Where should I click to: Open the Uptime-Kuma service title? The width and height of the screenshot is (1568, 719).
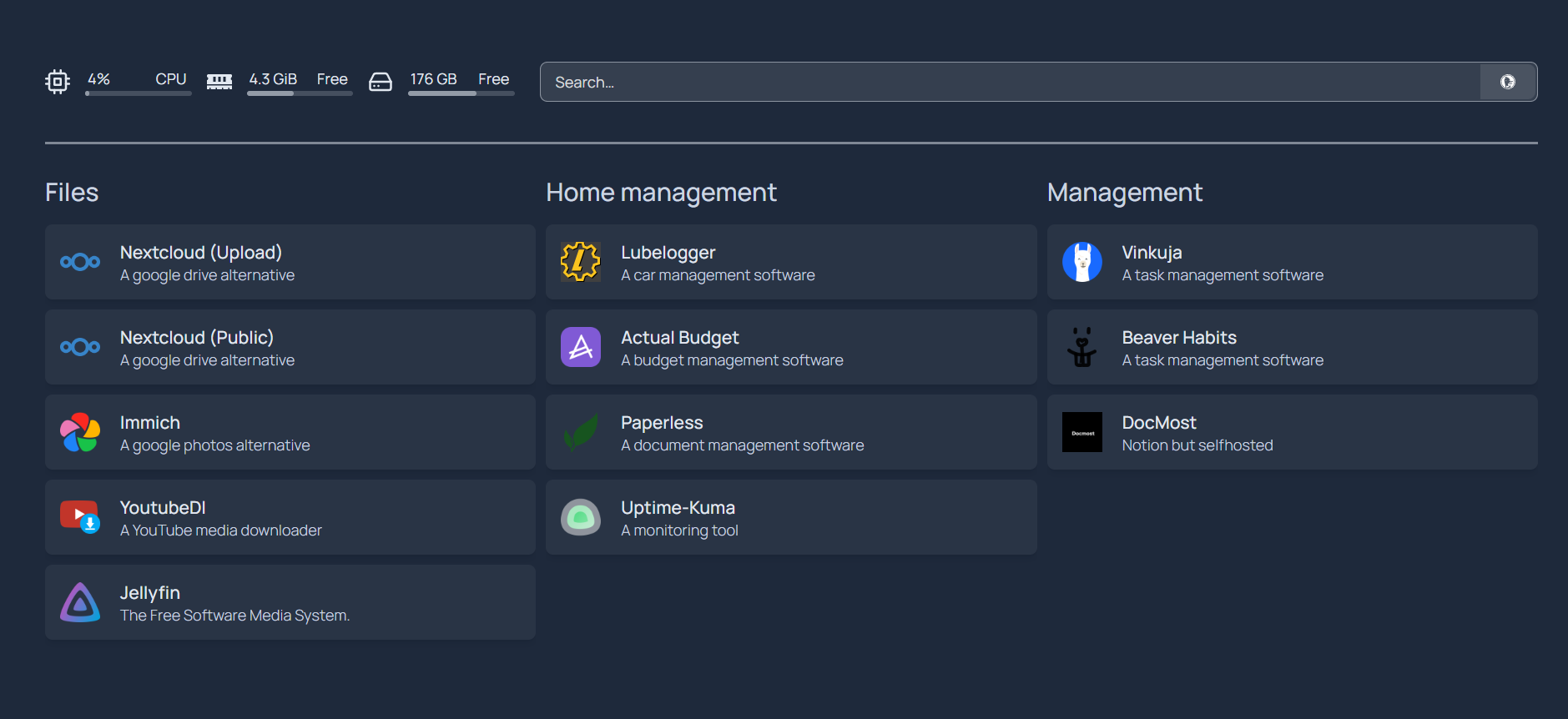coord(678,508)
